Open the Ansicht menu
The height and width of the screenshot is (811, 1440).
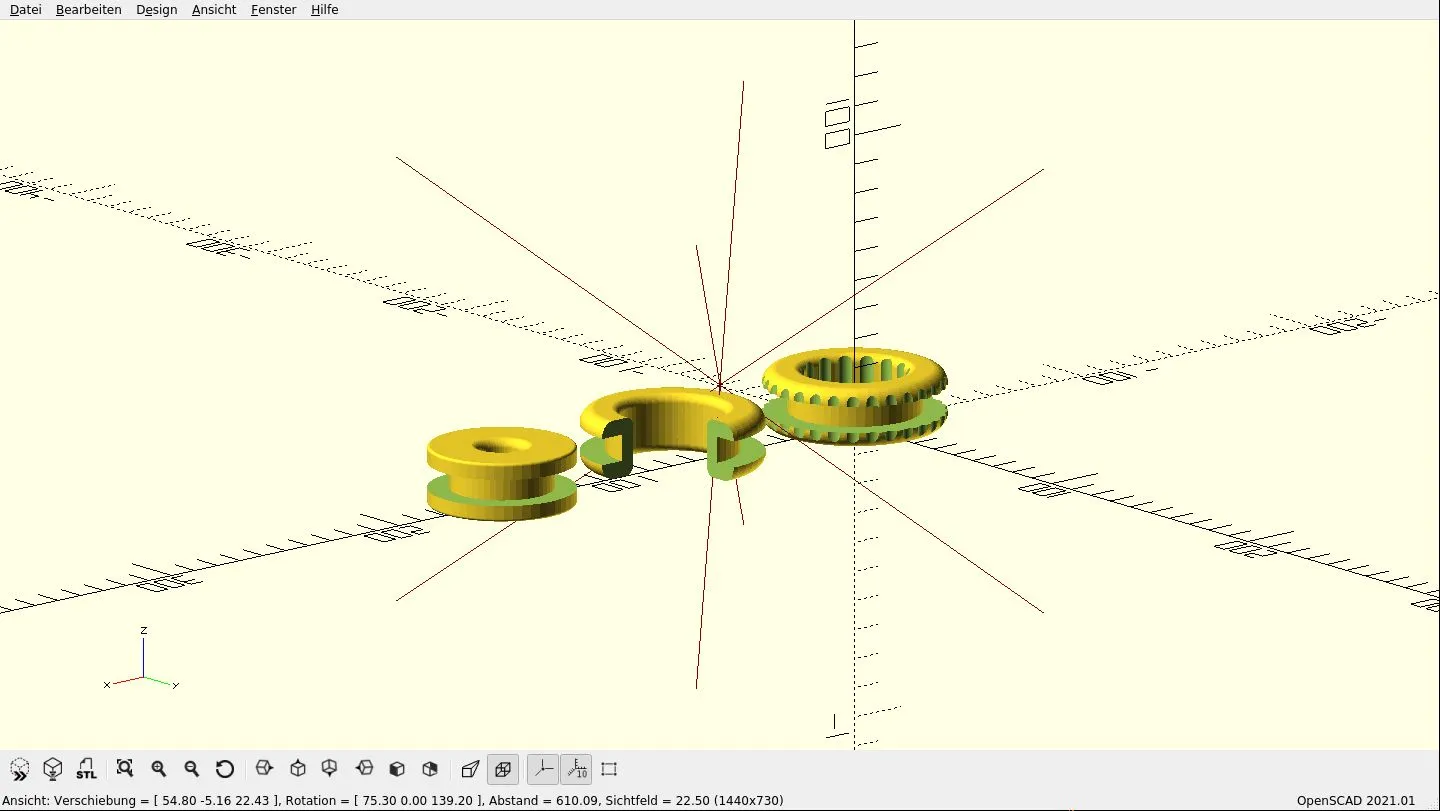coord(214,10)
